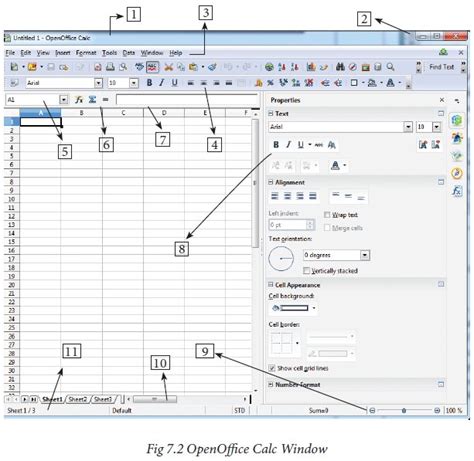Open text orientation degrees dropdown
Viewport: 474px width, 461px height.
tap(365, 255)
